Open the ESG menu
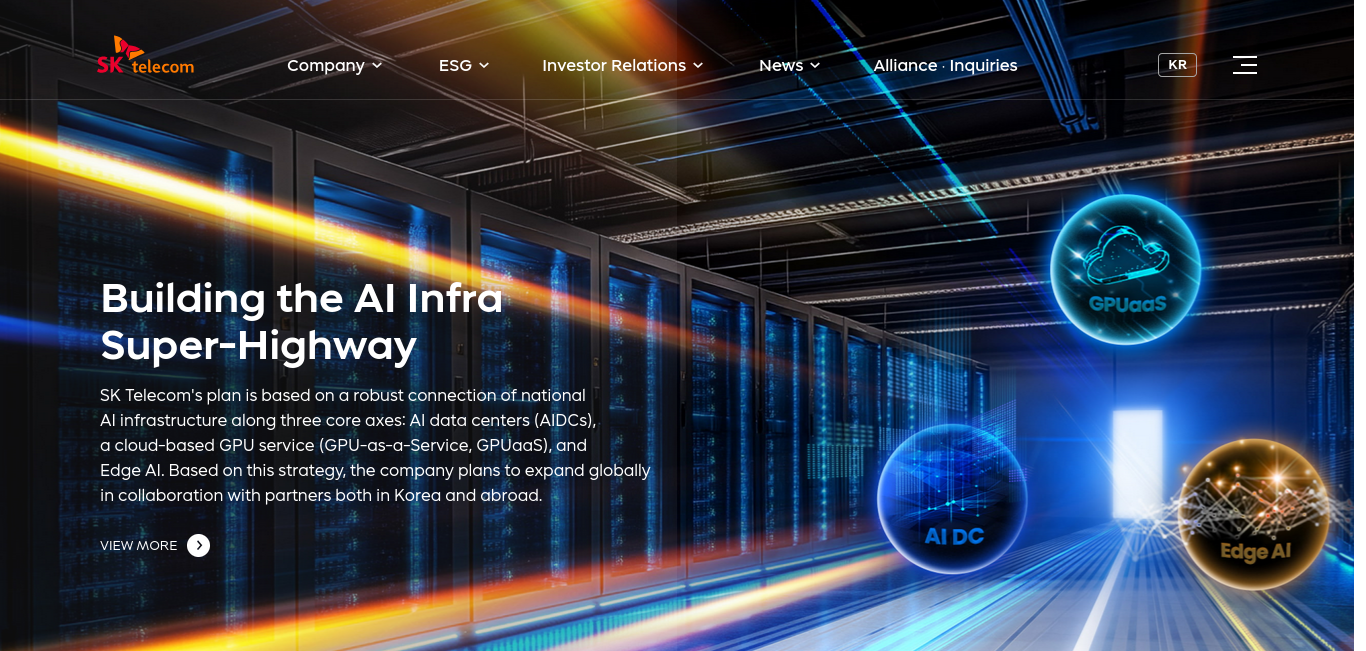 tap(464, 65)
